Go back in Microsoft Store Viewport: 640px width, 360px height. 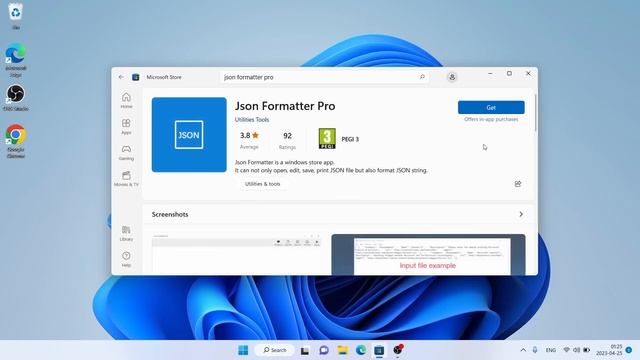(121, 77)
